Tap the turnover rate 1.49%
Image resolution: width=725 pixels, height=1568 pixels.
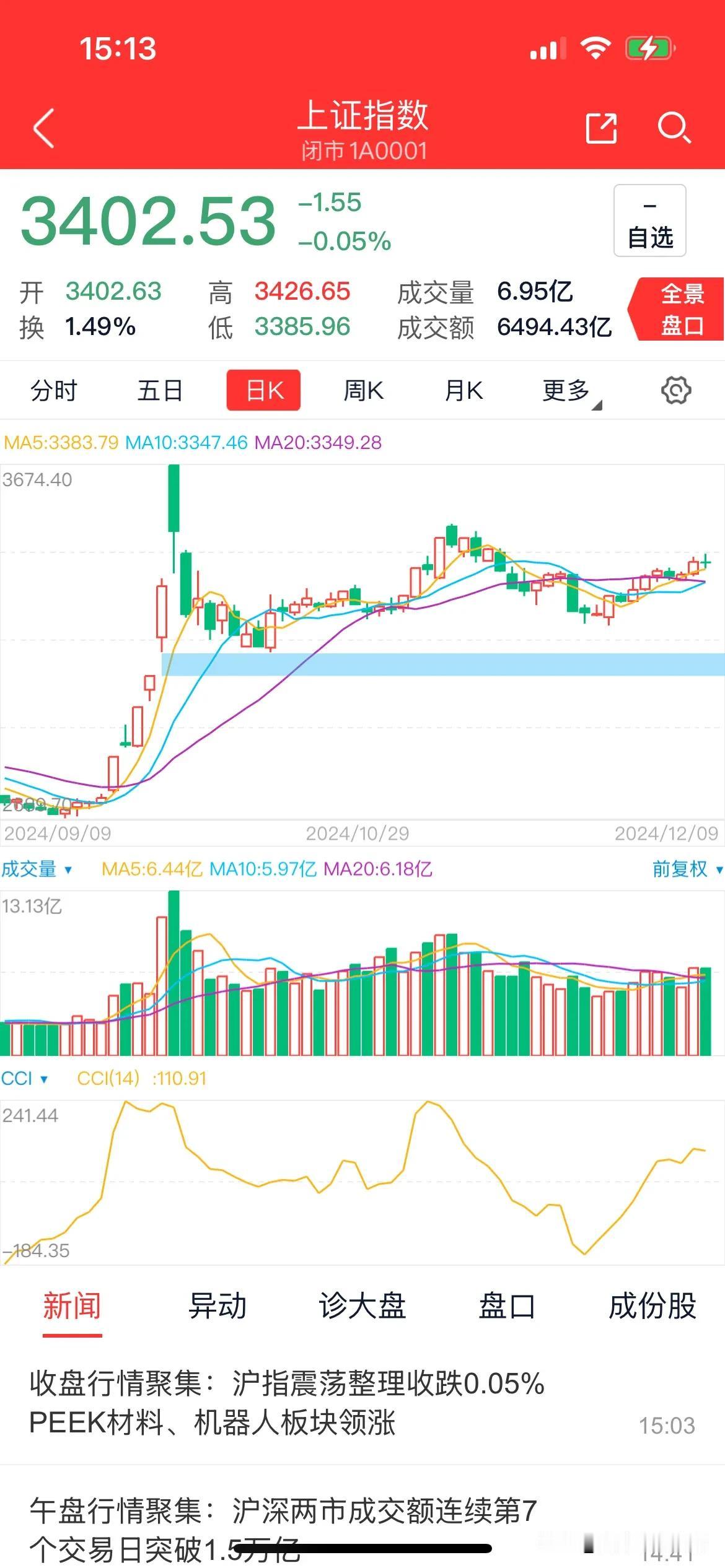tap(100, 326)
